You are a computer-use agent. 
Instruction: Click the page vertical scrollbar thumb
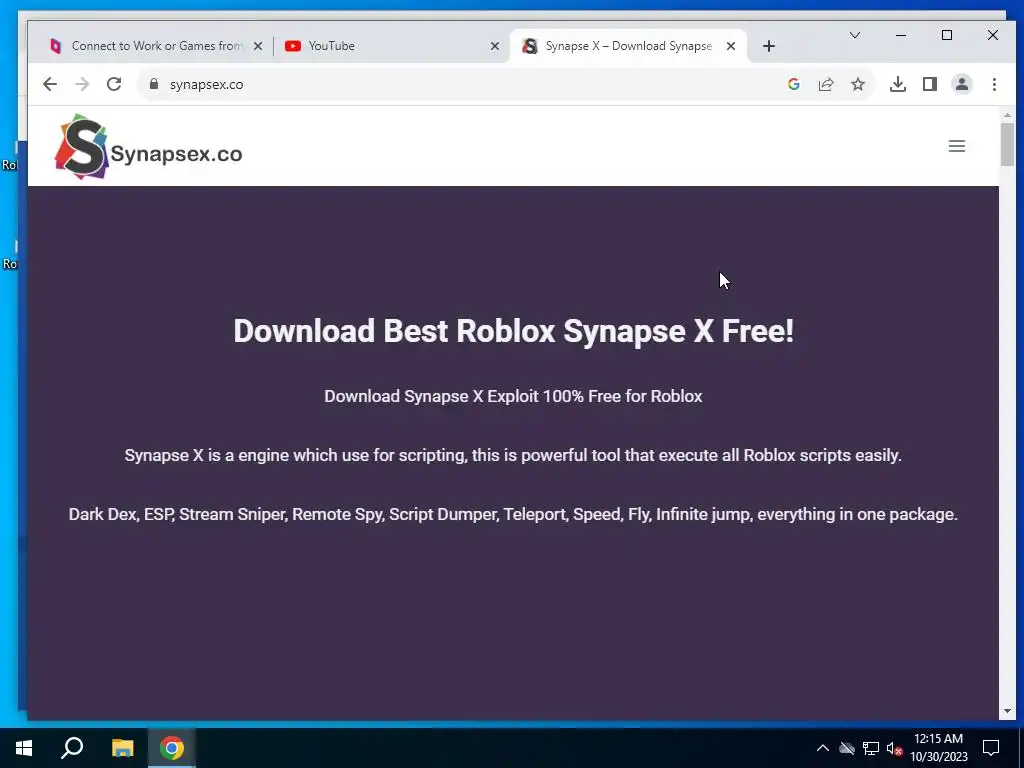(x=1007, y=144)
